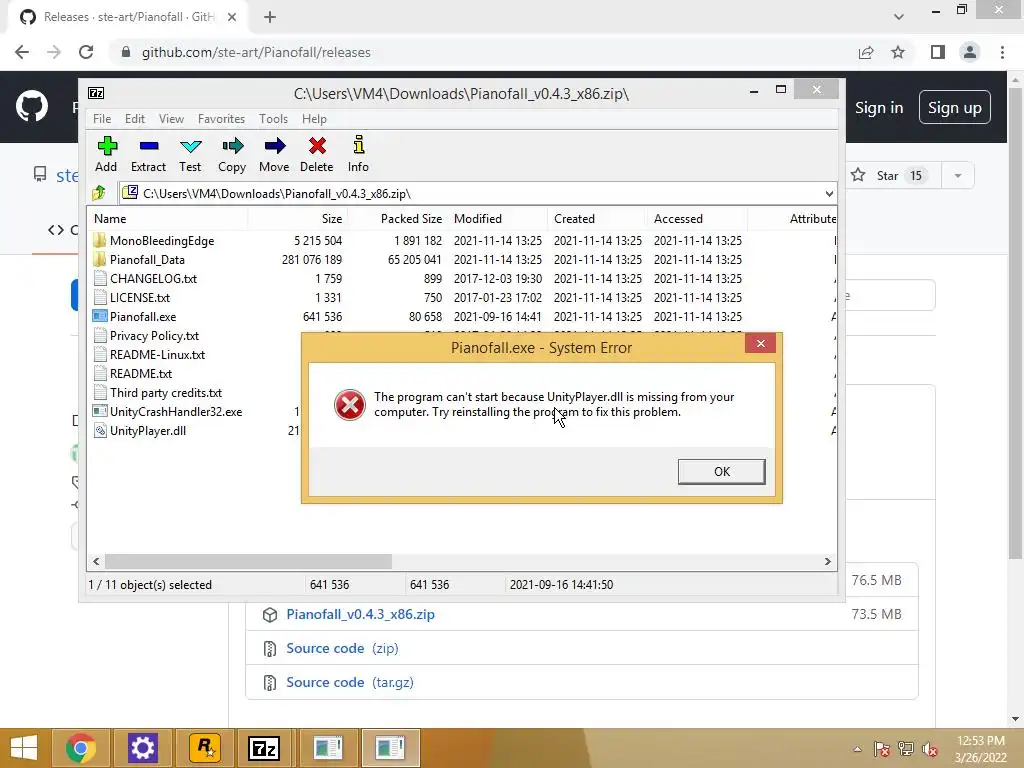Select the MonoBleedingEdge folder icon
This screenshot has width=1024, height=768.
(99, 240)
